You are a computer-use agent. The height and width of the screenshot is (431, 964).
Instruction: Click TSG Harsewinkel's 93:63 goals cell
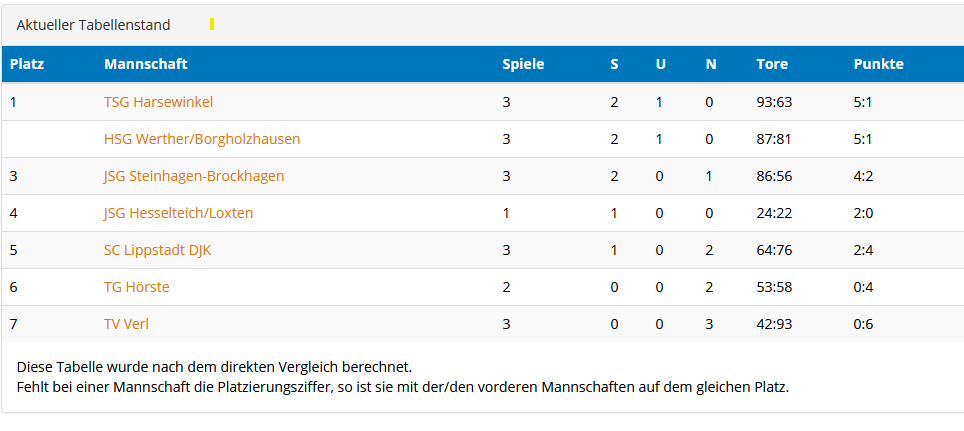coord(774,102)
